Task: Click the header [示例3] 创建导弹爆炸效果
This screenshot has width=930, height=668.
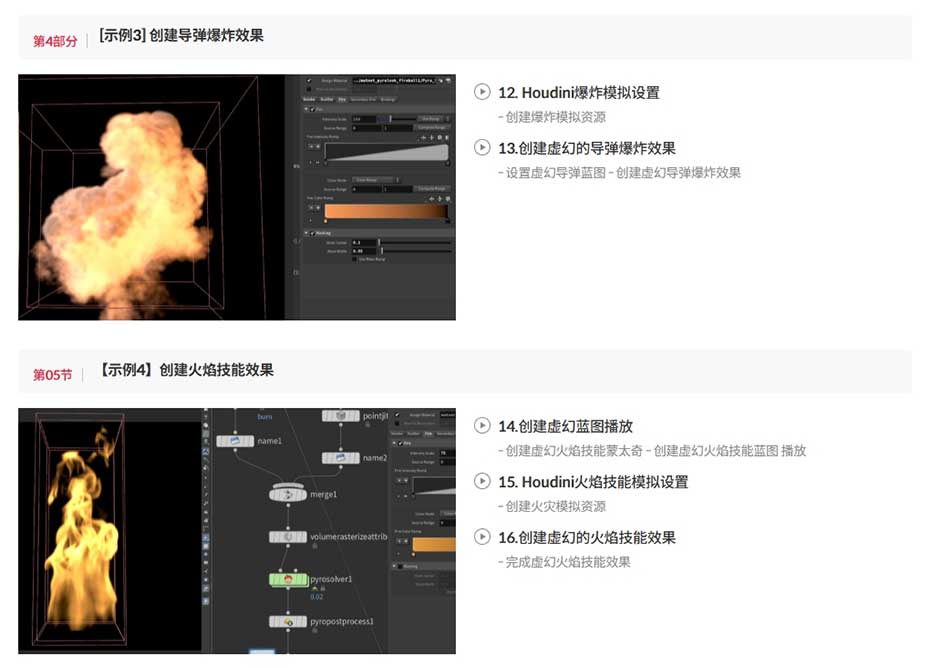Action: [x=181, y=36]
